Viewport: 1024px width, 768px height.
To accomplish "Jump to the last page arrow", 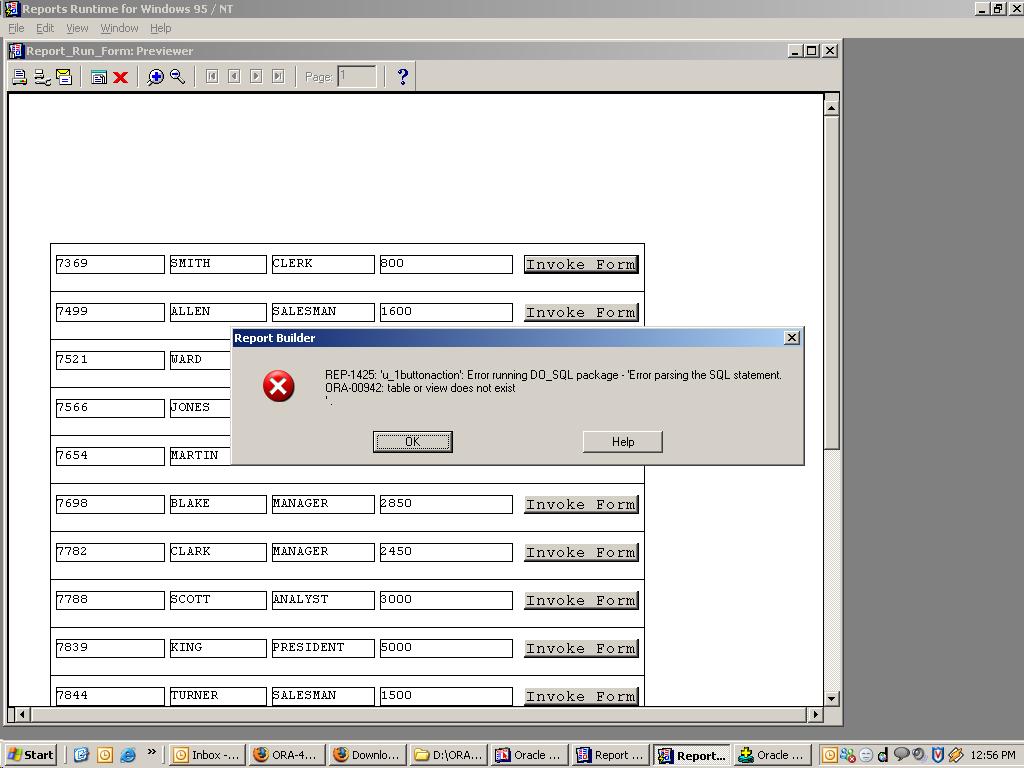I will [x=278, y=77].
